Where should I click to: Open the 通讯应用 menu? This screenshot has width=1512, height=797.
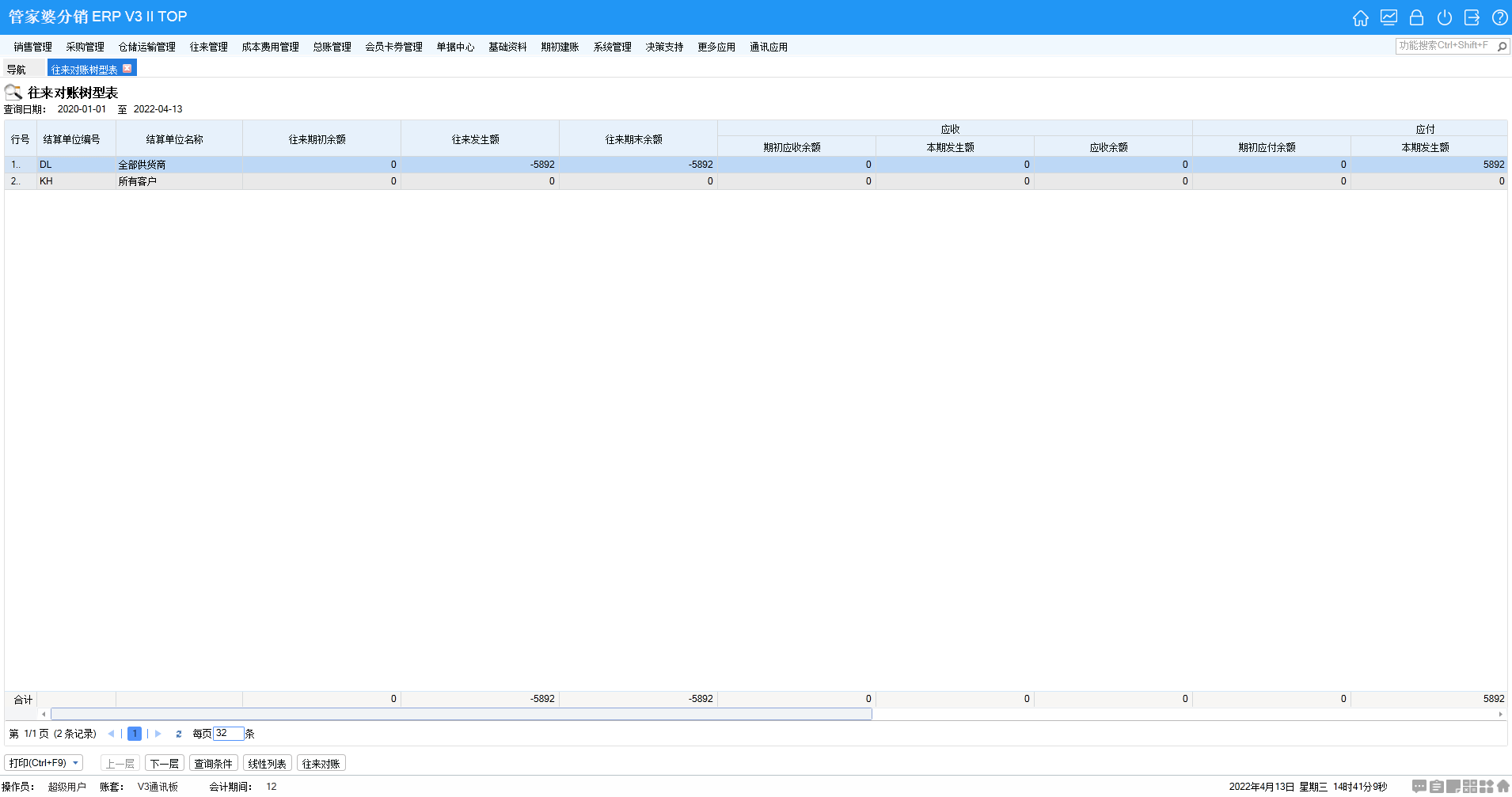[769, 47]
